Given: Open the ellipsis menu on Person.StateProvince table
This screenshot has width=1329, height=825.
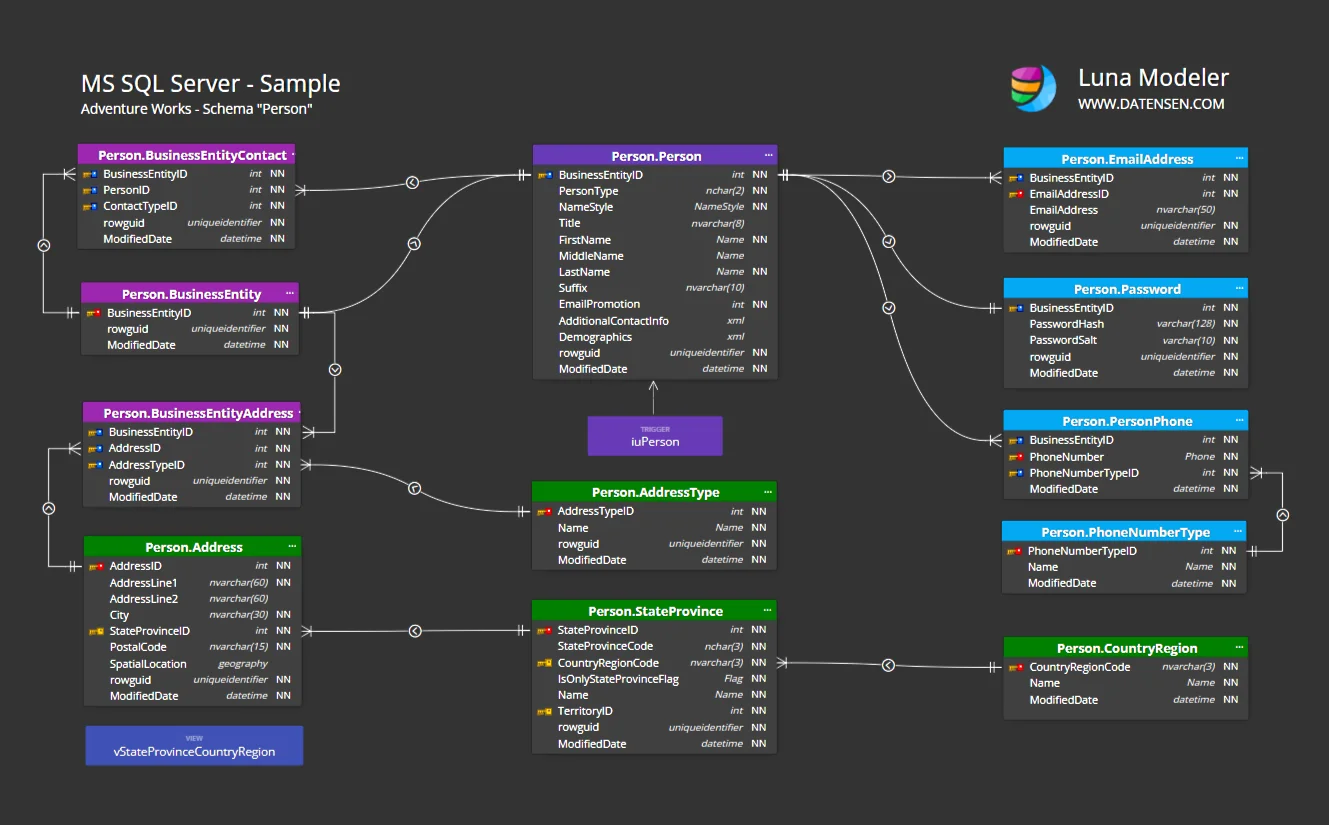Looking at the screenshot, I should [x=768, y=611].
